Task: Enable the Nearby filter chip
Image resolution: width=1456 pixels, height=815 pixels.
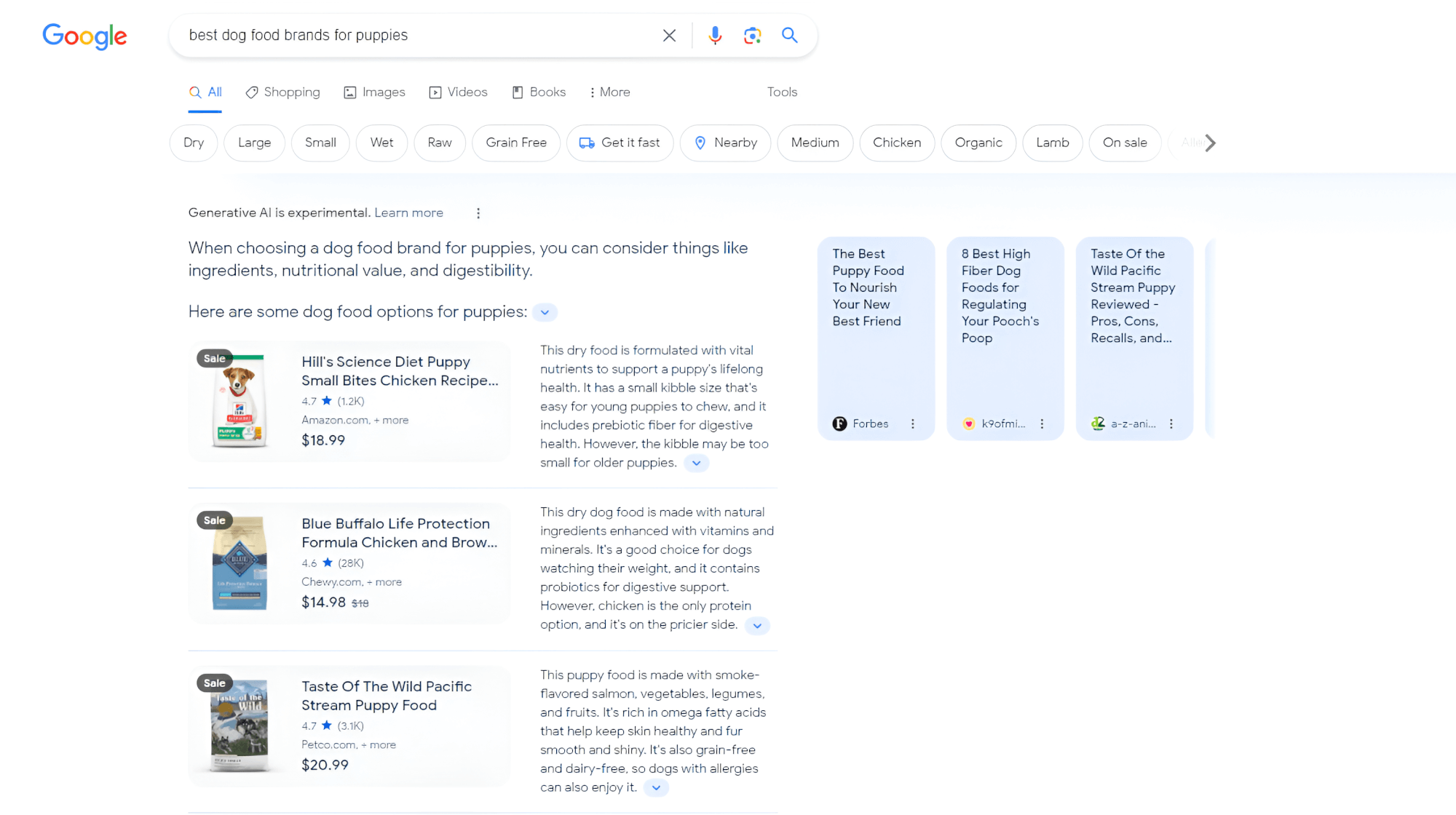Action: 725,143
